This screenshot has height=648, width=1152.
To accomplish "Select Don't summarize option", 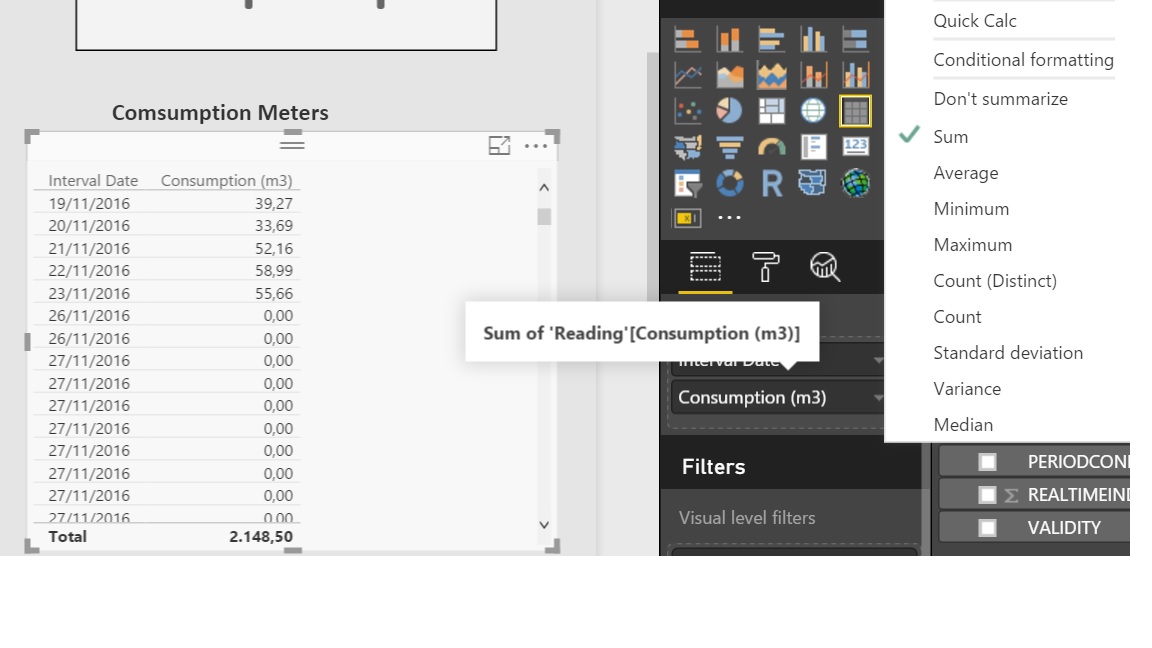I will tap(1001, 98).
